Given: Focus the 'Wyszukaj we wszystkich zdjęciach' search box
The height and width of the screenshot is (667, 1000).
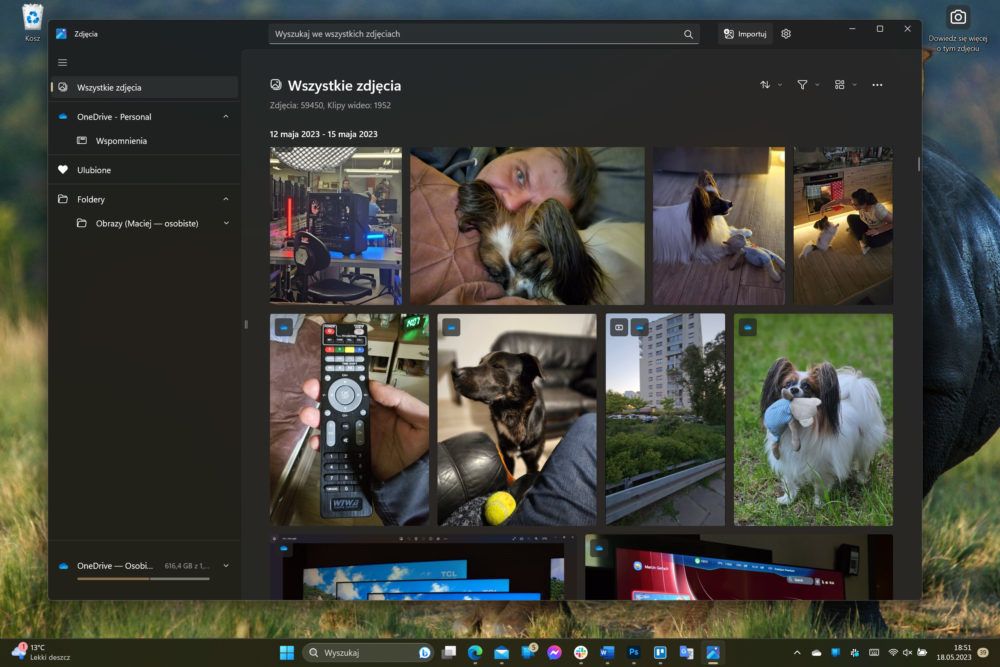Looking at the screenshot, I should 483,34.
